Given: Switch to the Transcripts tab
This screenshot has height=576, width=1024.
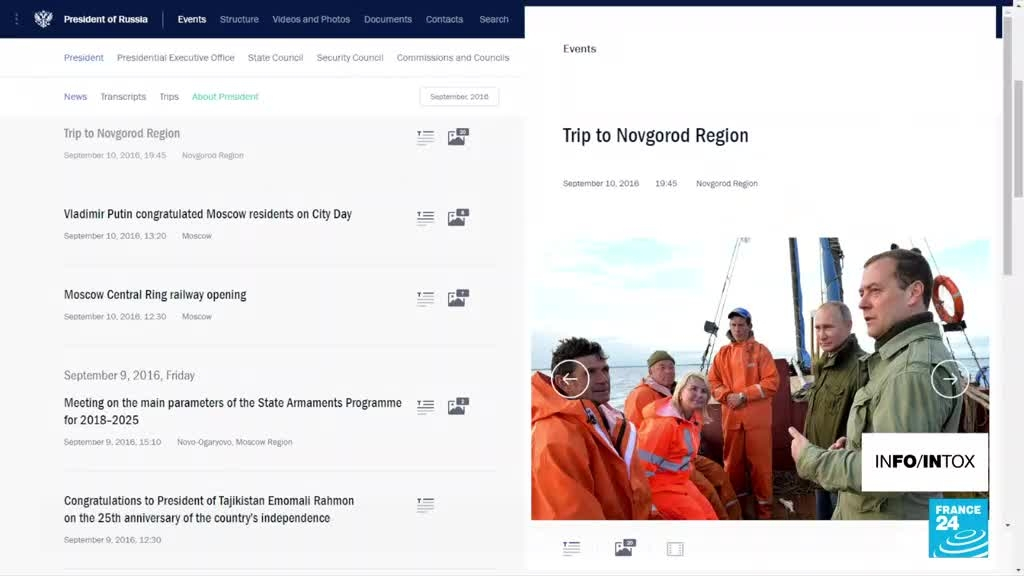Looking at the screenshot, I should 123,97.
